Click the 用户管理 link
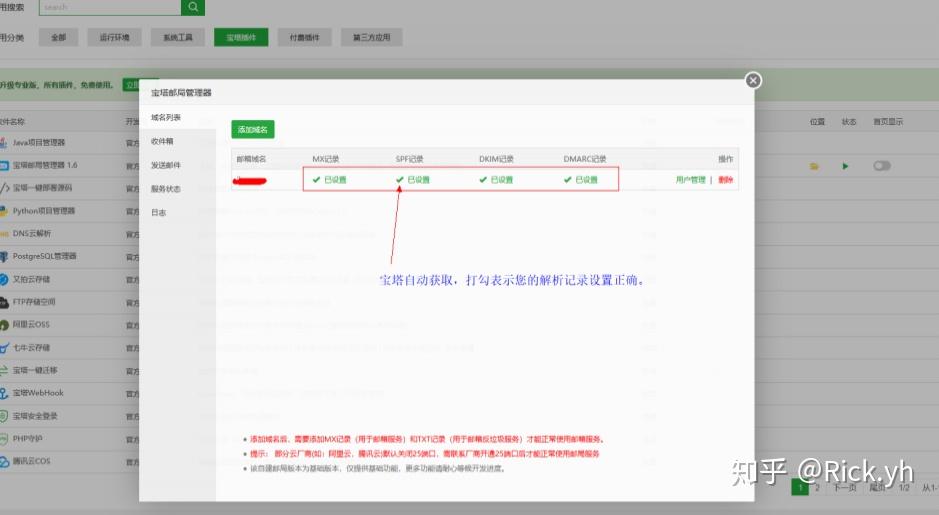This screenshot has width=939, height=515. (x=690, y=180)
